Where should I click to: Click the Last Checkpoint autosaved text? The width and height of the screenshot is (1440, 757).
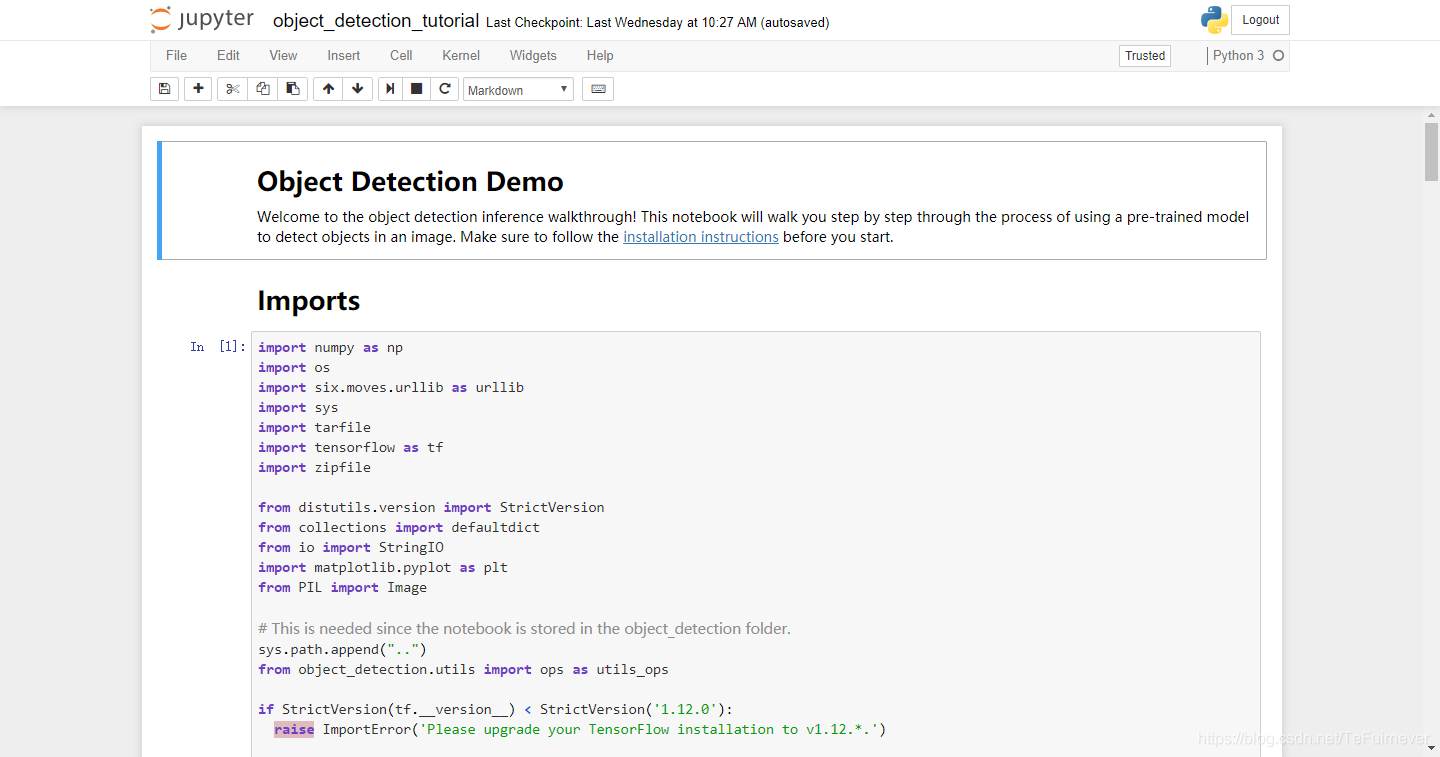point(657,22)
